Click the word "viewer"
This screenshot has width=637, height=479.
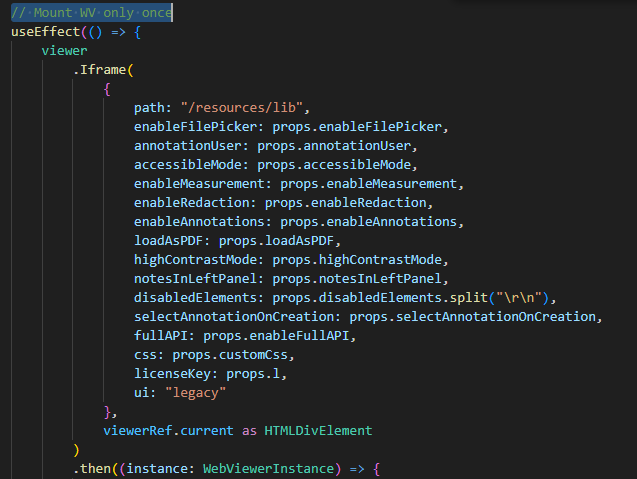(64, 51)
